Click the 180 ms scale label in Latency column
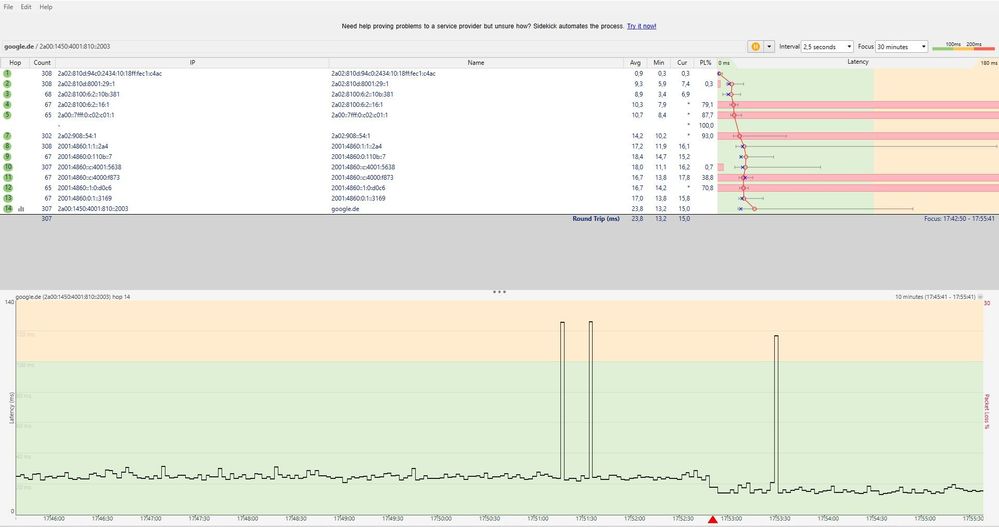This screenshot has height=527, width=999. point(989,63)
